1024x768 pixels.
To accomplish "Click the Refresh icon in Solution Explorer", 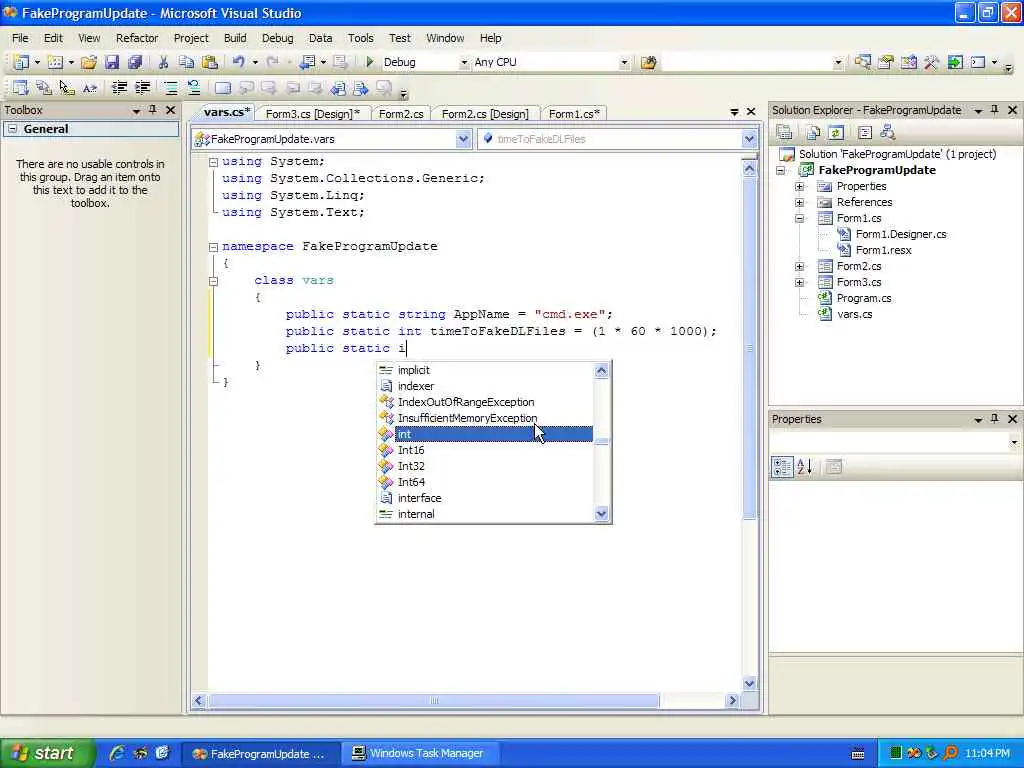I will (x=836, y=133).
